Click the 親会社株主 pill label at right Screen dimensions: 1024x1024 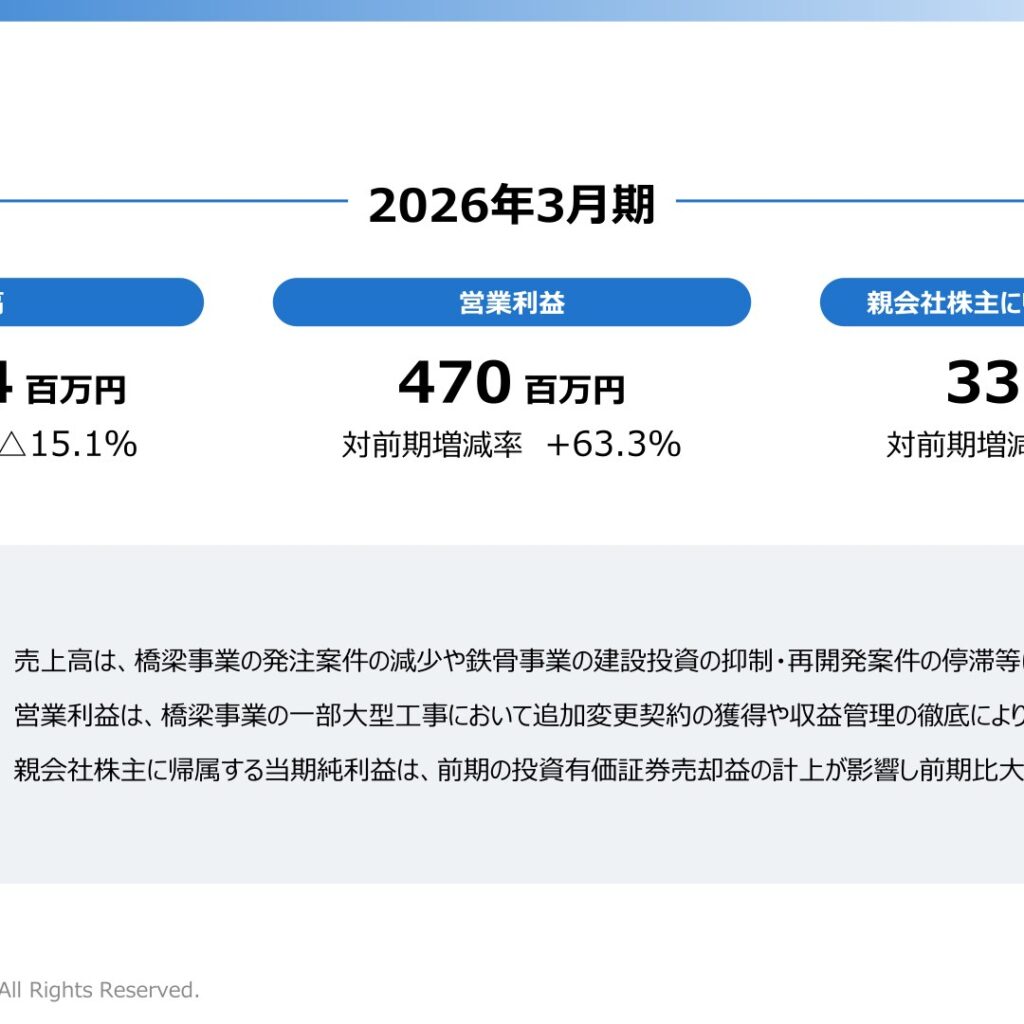pos(922,302)
